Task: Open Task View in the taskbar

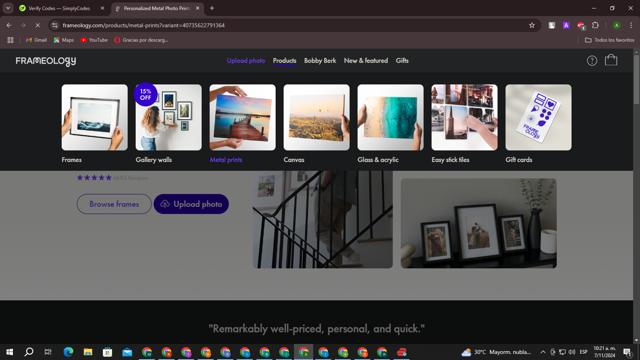Action: (x=48, y=352)
